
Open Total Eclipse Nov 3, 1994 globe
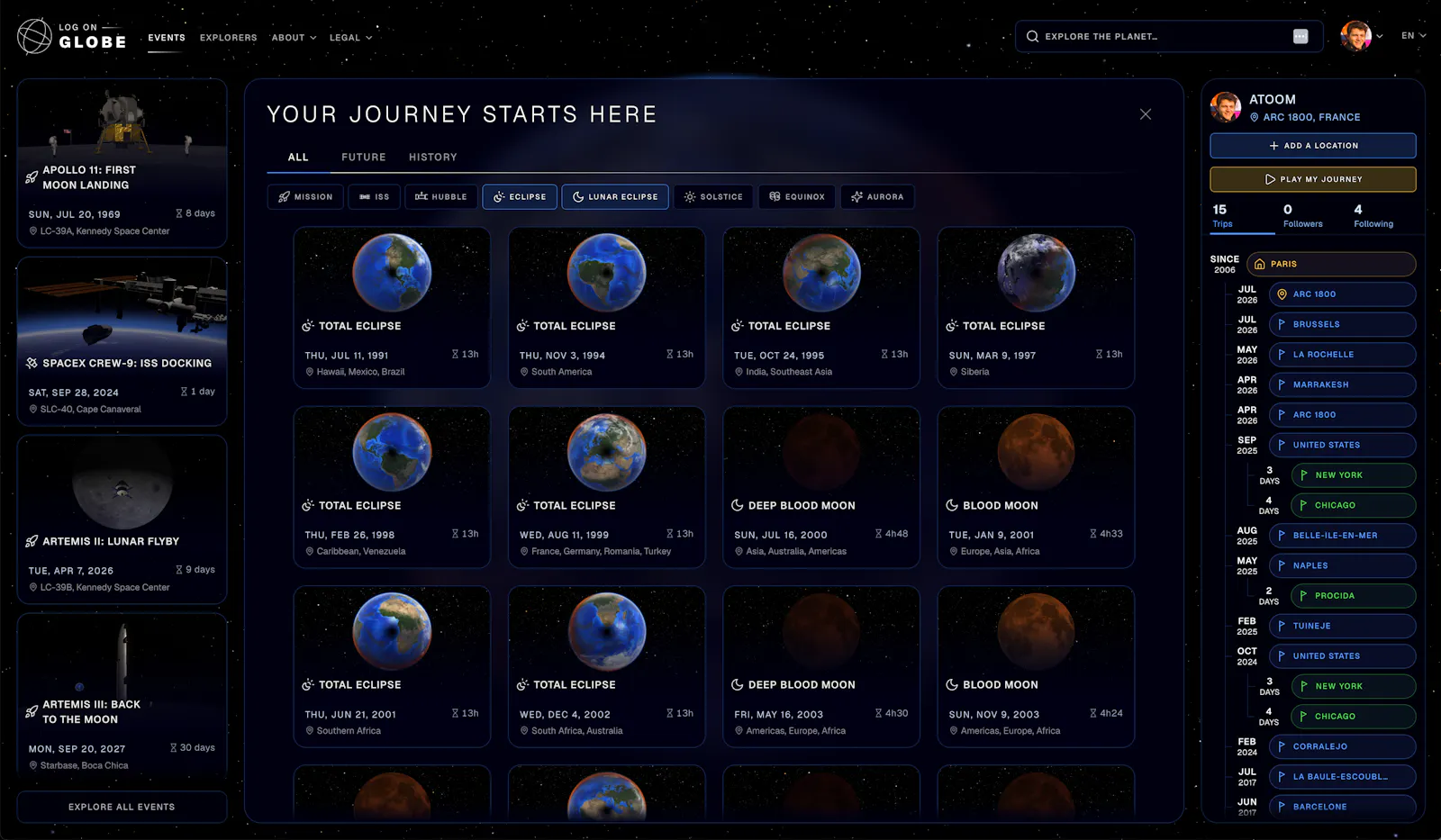click(607, 273)
